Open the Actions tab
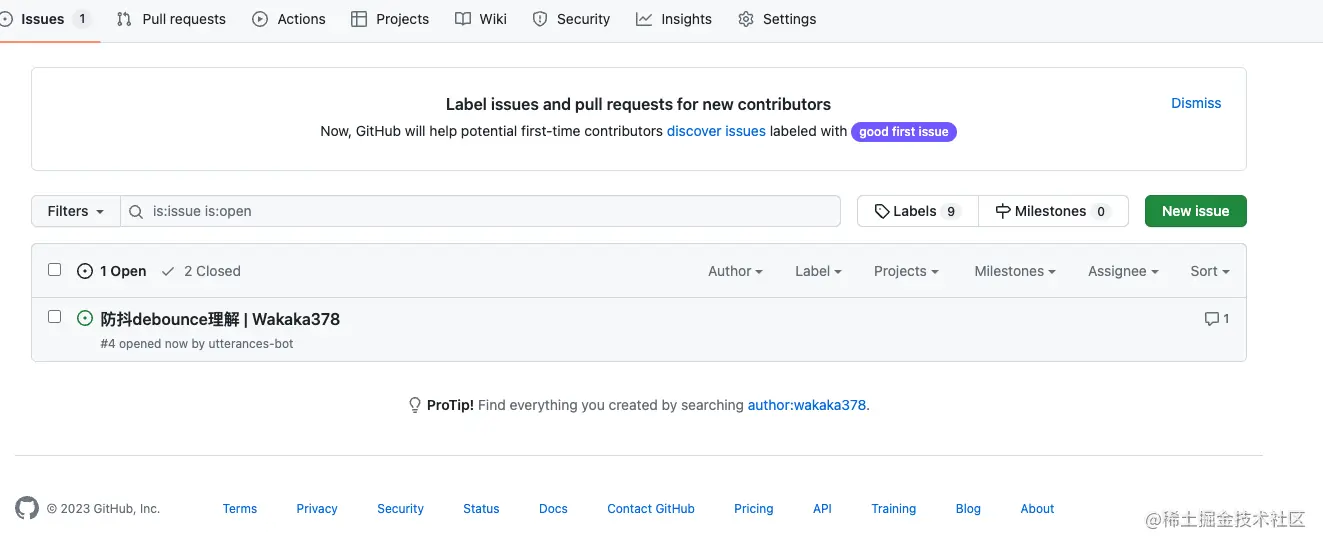The height and width of the screenshot is (547, 1323). 289,19
